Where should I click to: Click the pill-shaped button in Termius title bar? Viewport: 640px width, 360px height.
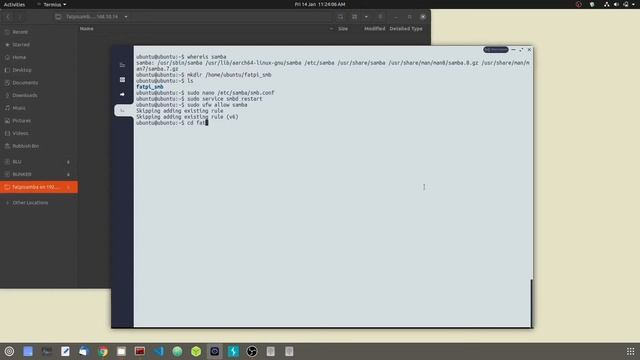point(496,50)
